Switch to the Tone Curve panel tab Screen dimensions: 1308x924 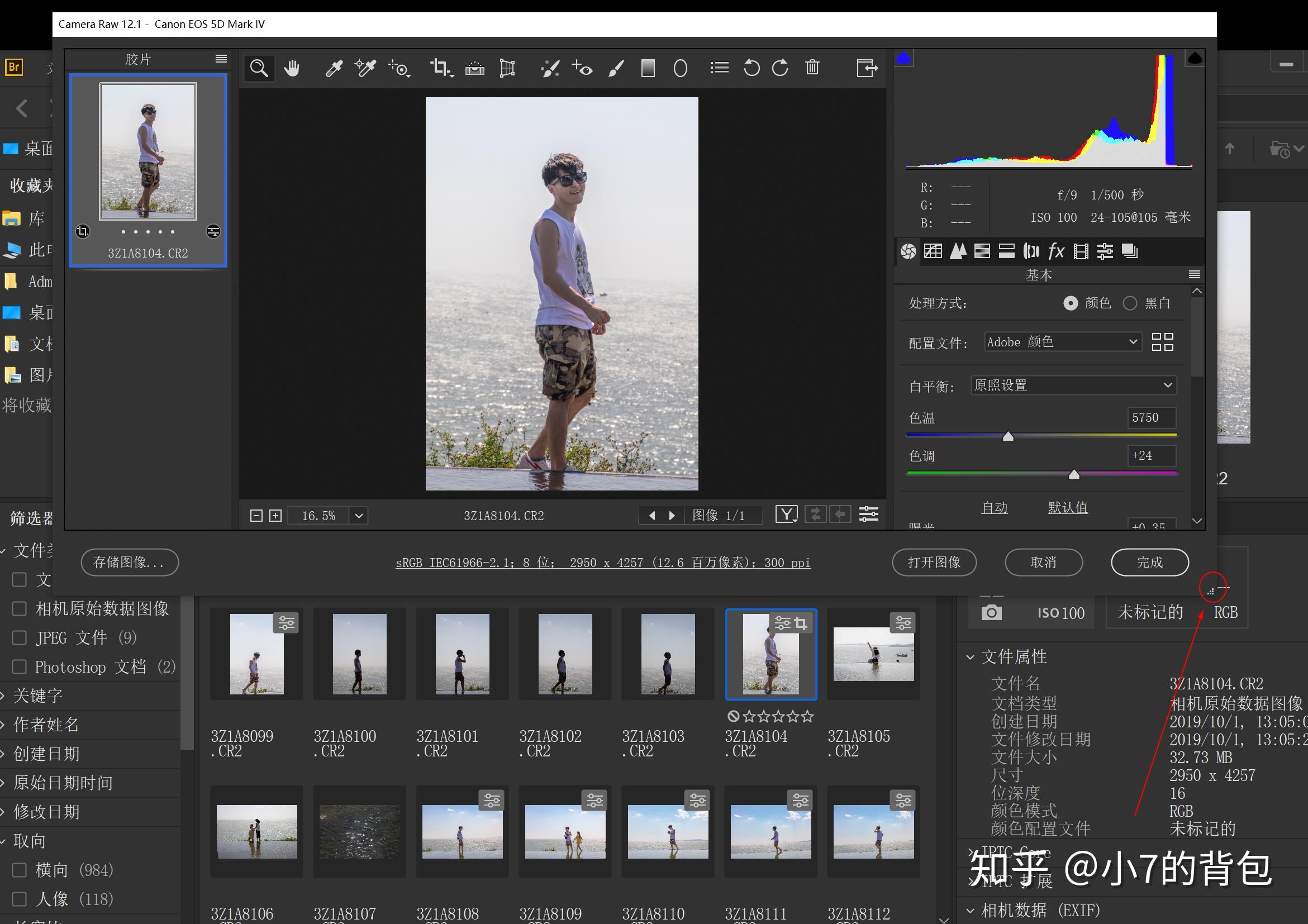tap(933, 251)
